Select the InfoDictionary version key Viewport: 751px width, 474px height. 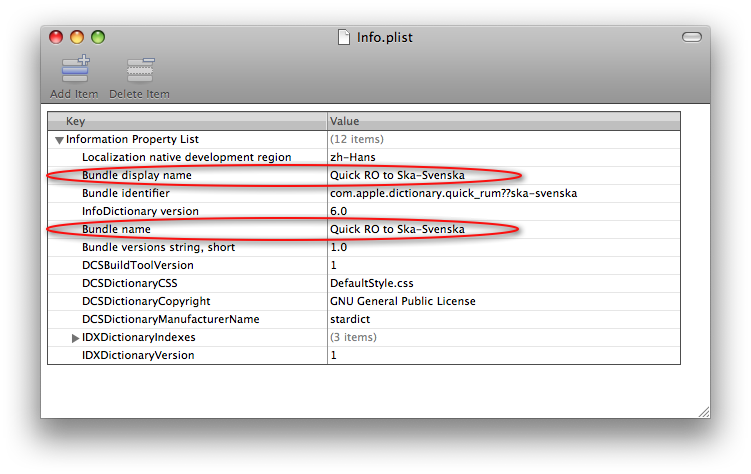coord(140,211)
